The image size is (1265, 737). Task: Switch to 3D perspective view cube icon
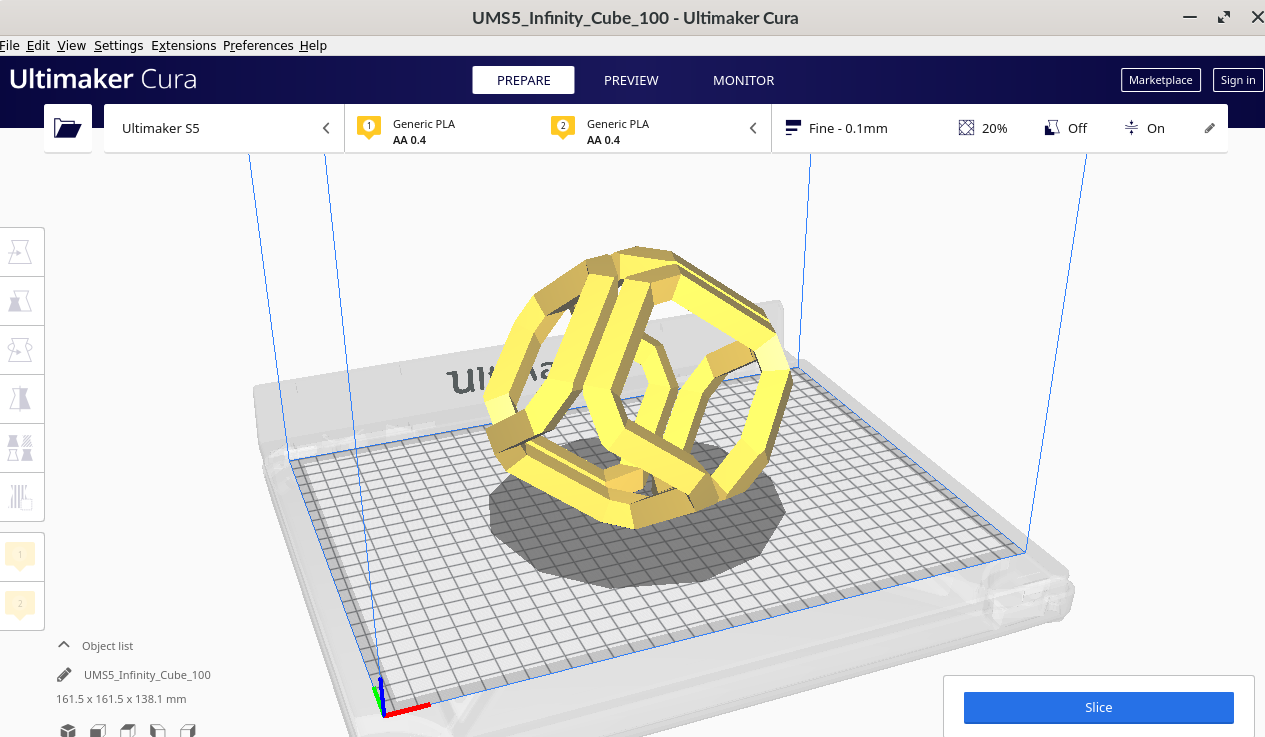click(67, 730)
